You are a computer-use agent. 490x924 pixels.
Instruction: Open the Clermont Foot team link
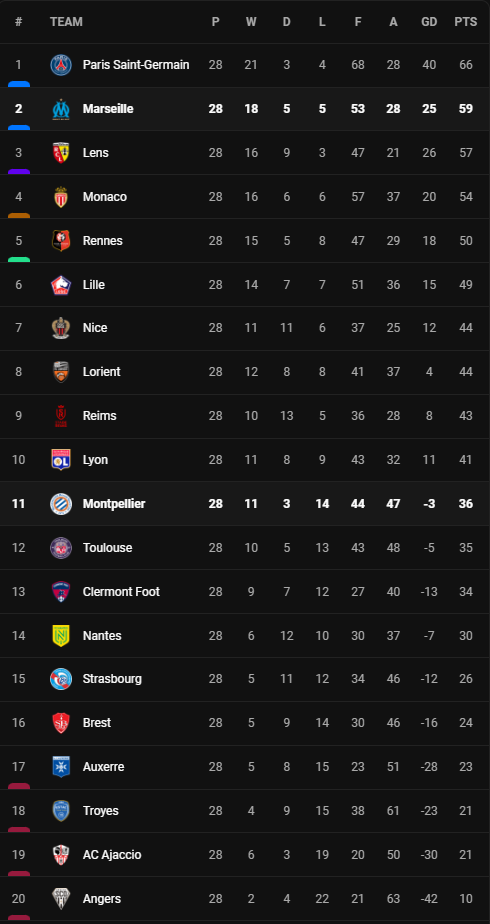[x=121, y=592]
